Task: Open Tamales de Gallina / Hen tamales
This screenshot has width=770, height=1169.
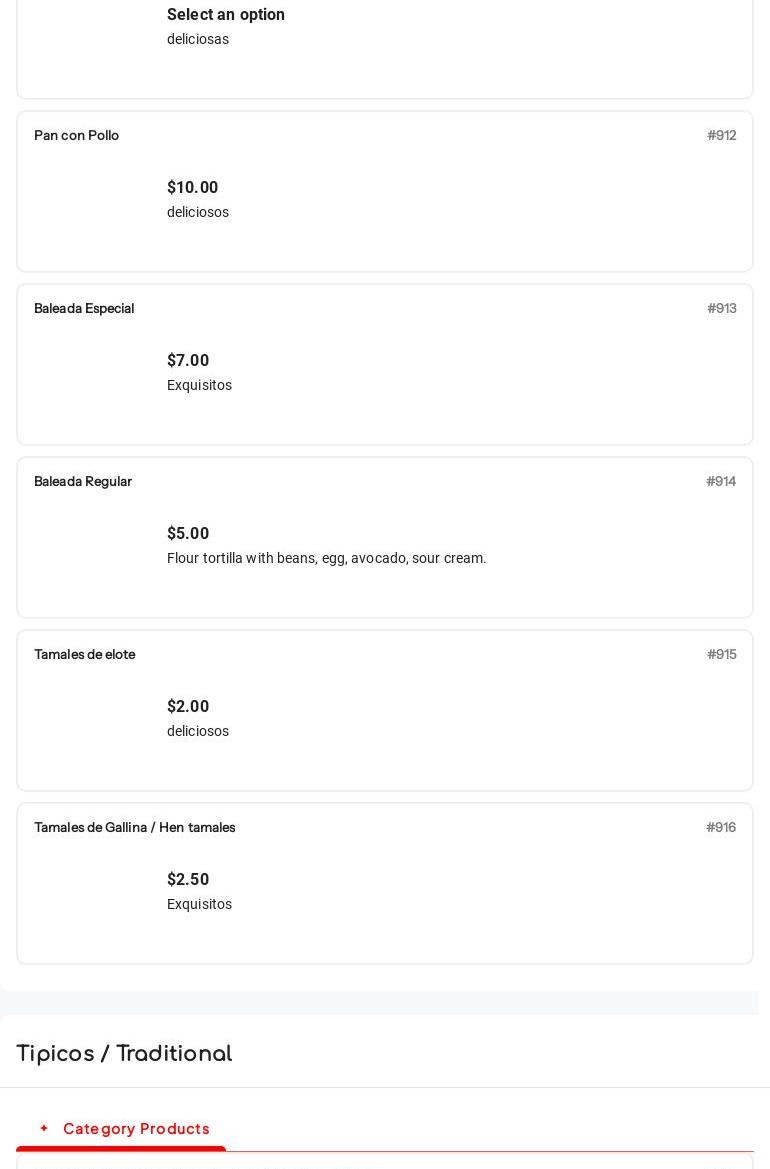Action: [135, 827]
